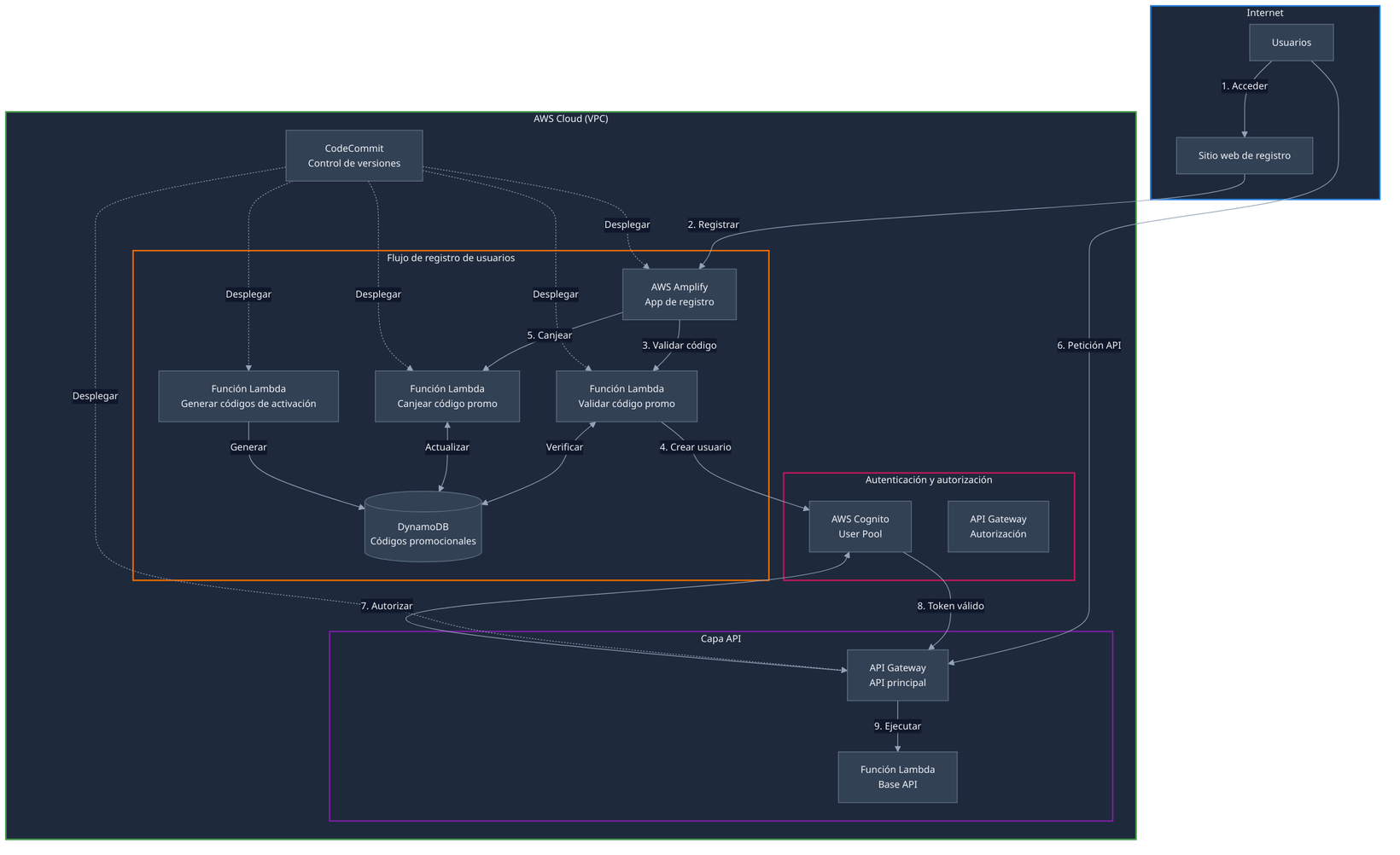This screenshot has height=855, width=1400.
Task: Click the 6. Petición API edge label
Action: pos(1089,346)
